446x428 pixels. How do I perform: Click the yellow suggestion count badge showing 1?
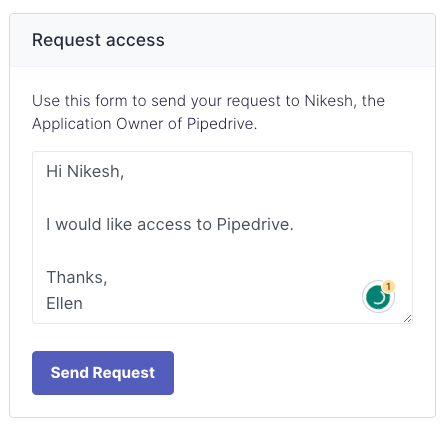[x=388, y=286]
